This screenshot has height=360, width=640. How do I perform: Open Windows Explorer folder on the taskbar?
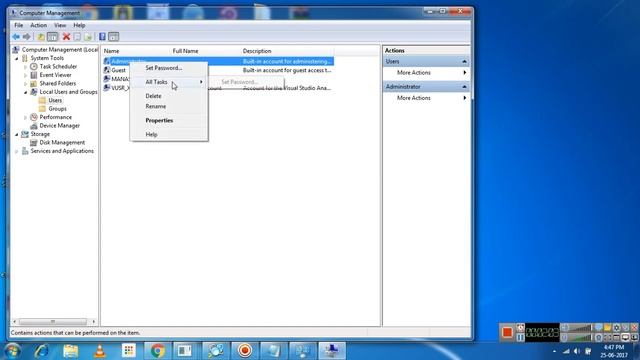(71, 351)
